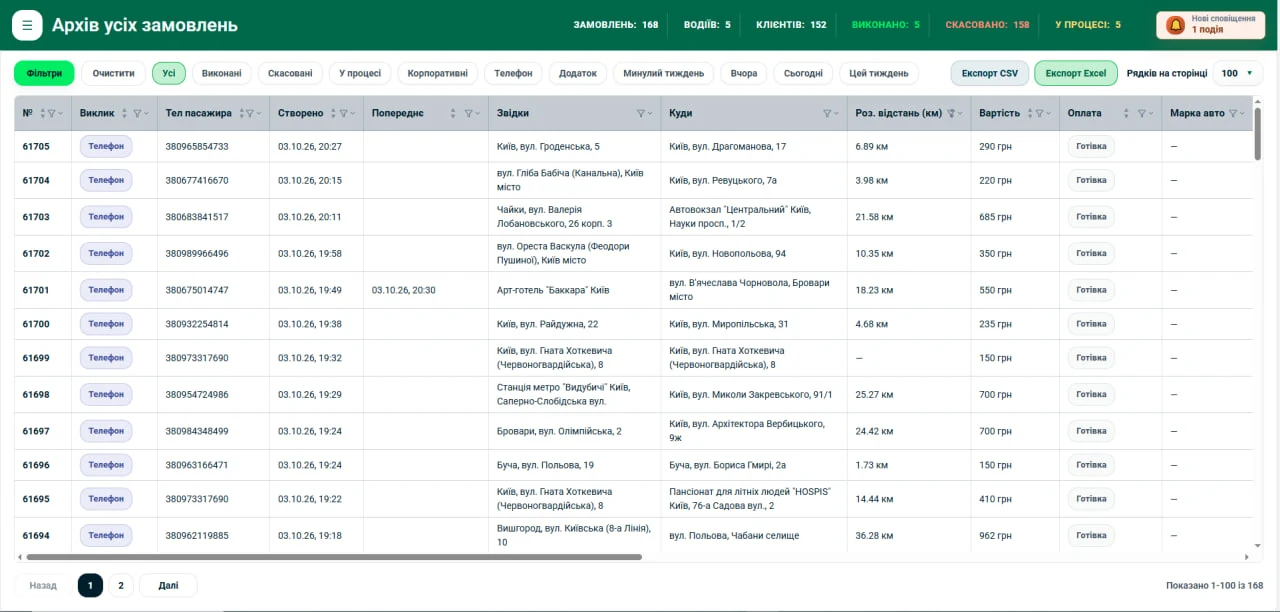Screen dimensions: 1280x612
Task: Click the scheduled time 03.10.26, 20:30
Action: 403,290
